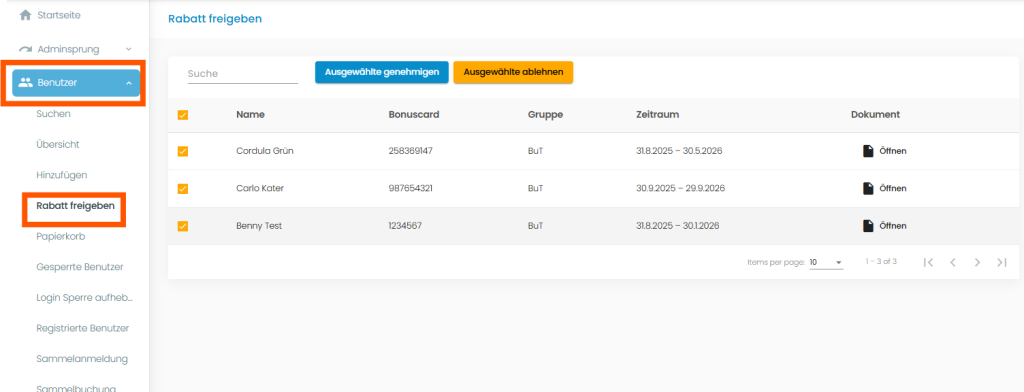Click the Name column header

[250, 114]
